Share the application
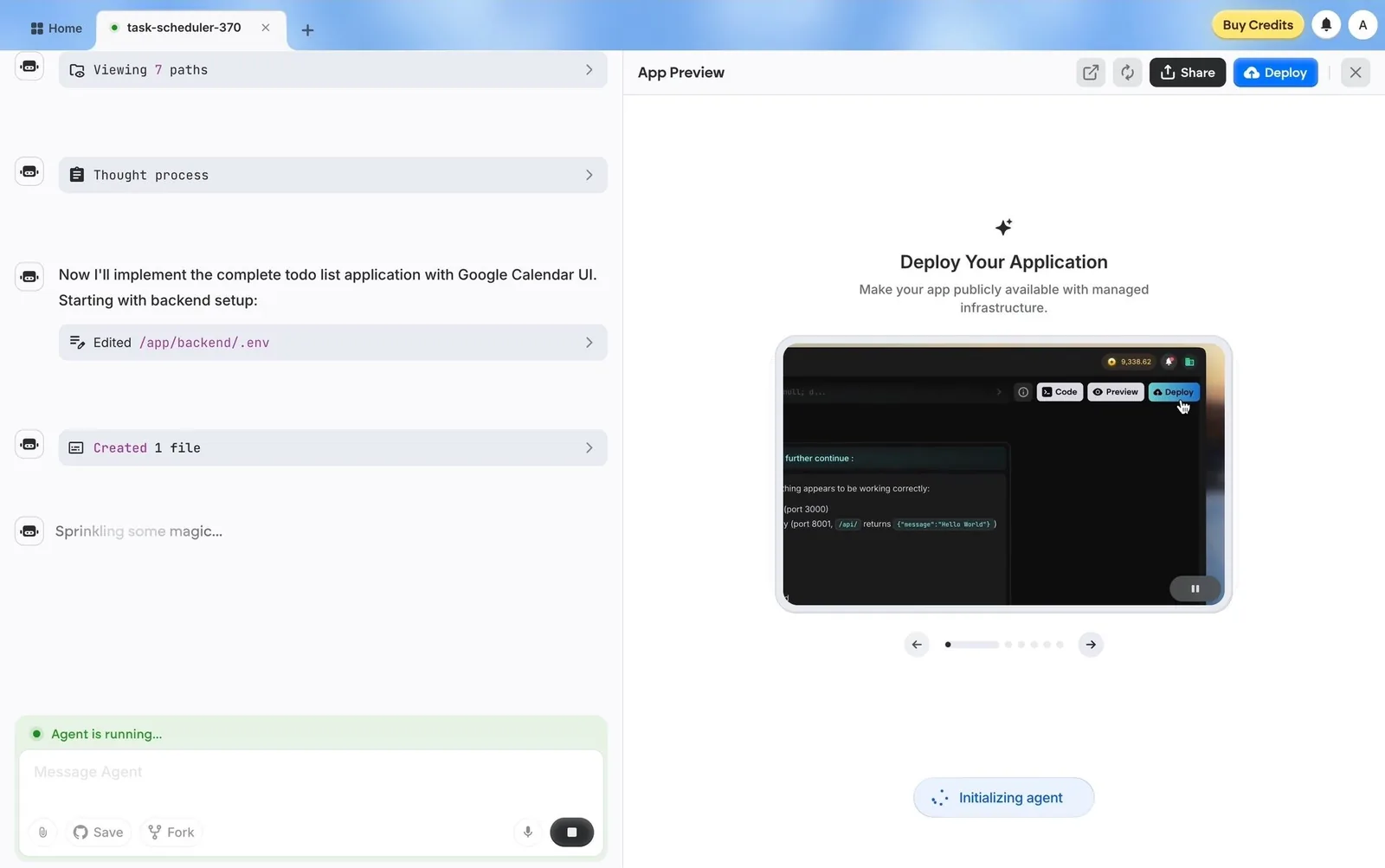Screen dimensions: 1385x868 click(x=1188, y=73)
